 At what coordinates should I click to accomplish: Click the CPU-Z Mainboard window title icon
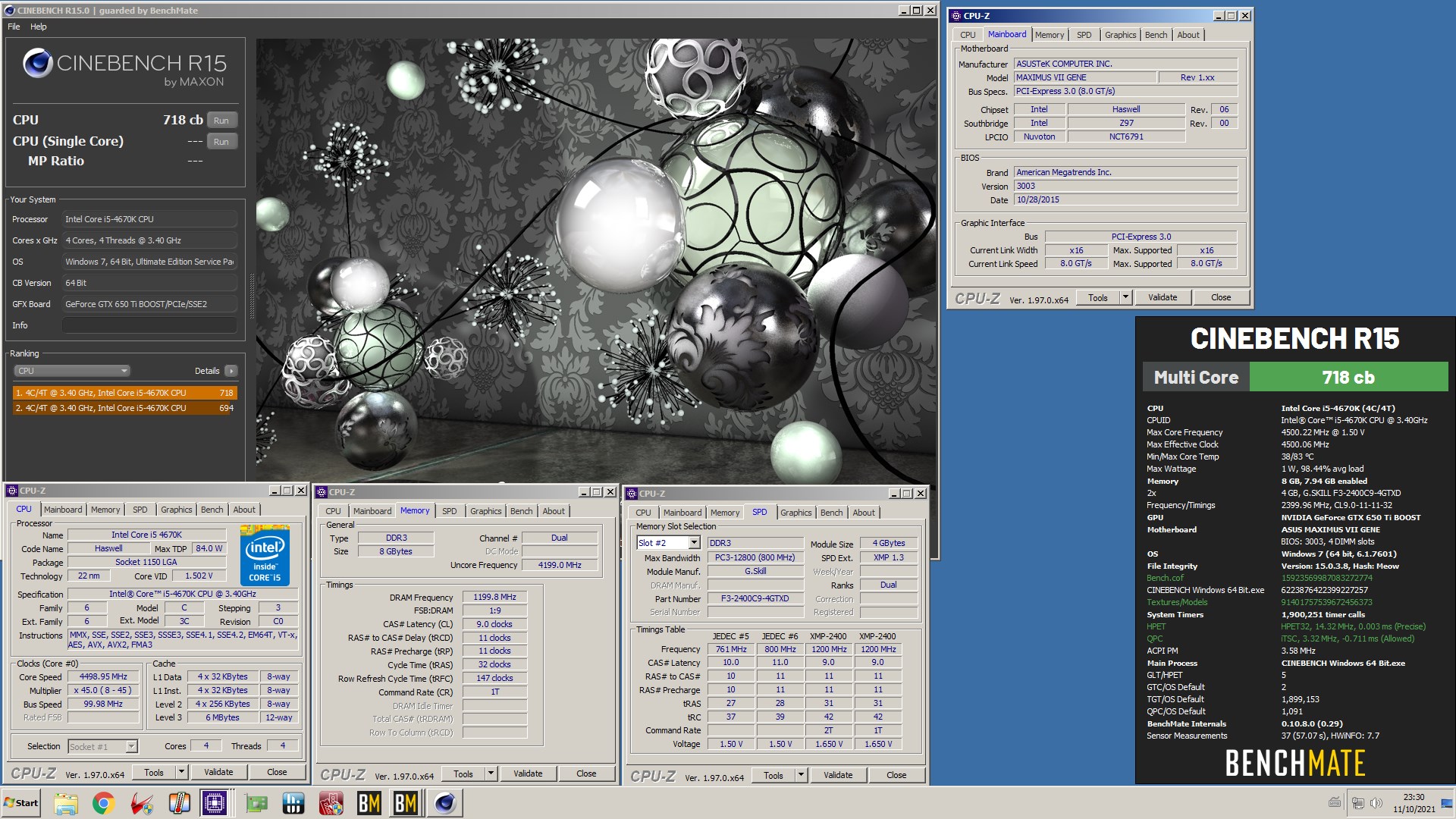click(955, 15)
